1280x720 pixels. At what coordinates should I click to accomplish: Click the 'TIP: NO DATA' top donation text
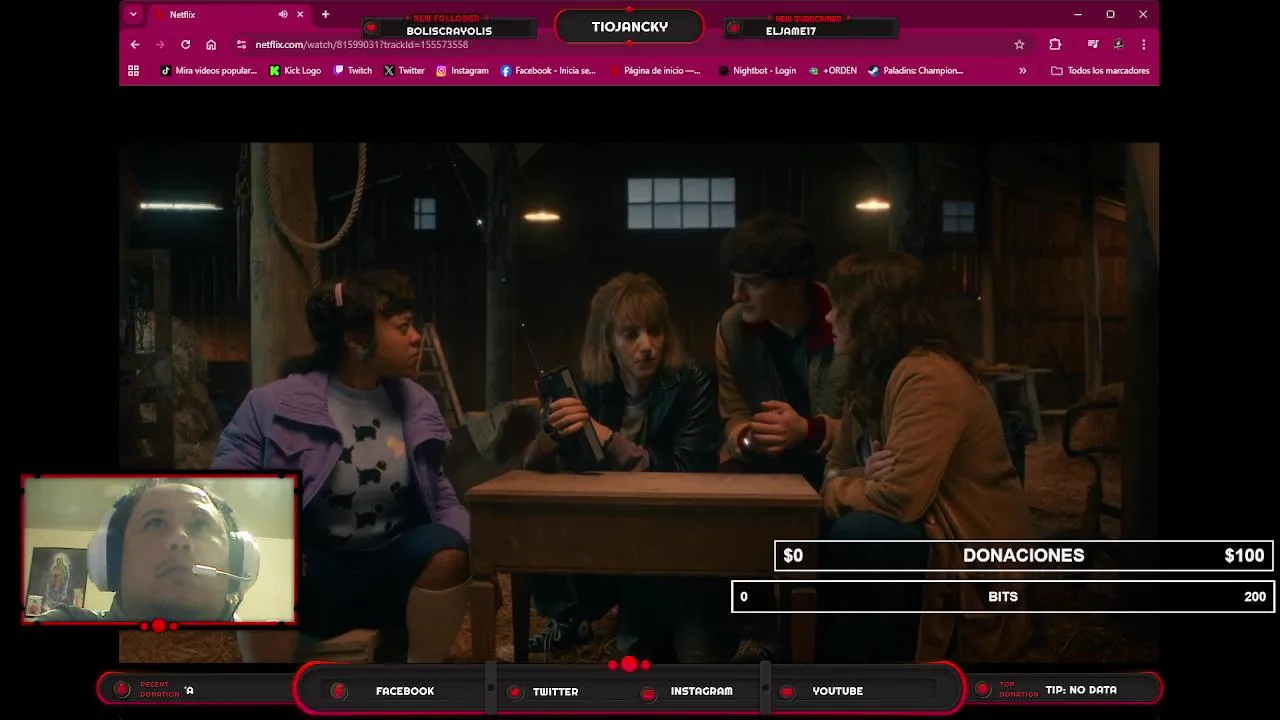coord(1081,690)
